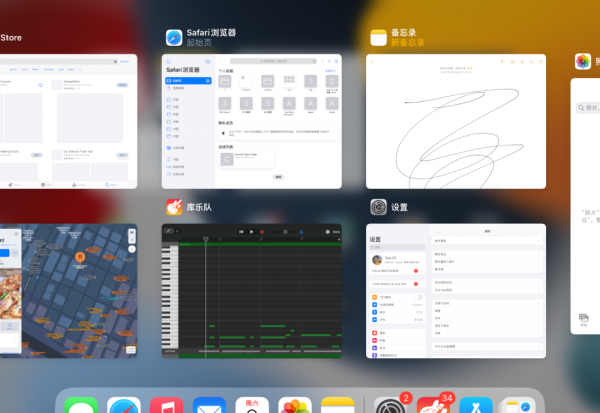Open the favorites tile labeled 2 in Safari
600x413 pixels.
332,82
